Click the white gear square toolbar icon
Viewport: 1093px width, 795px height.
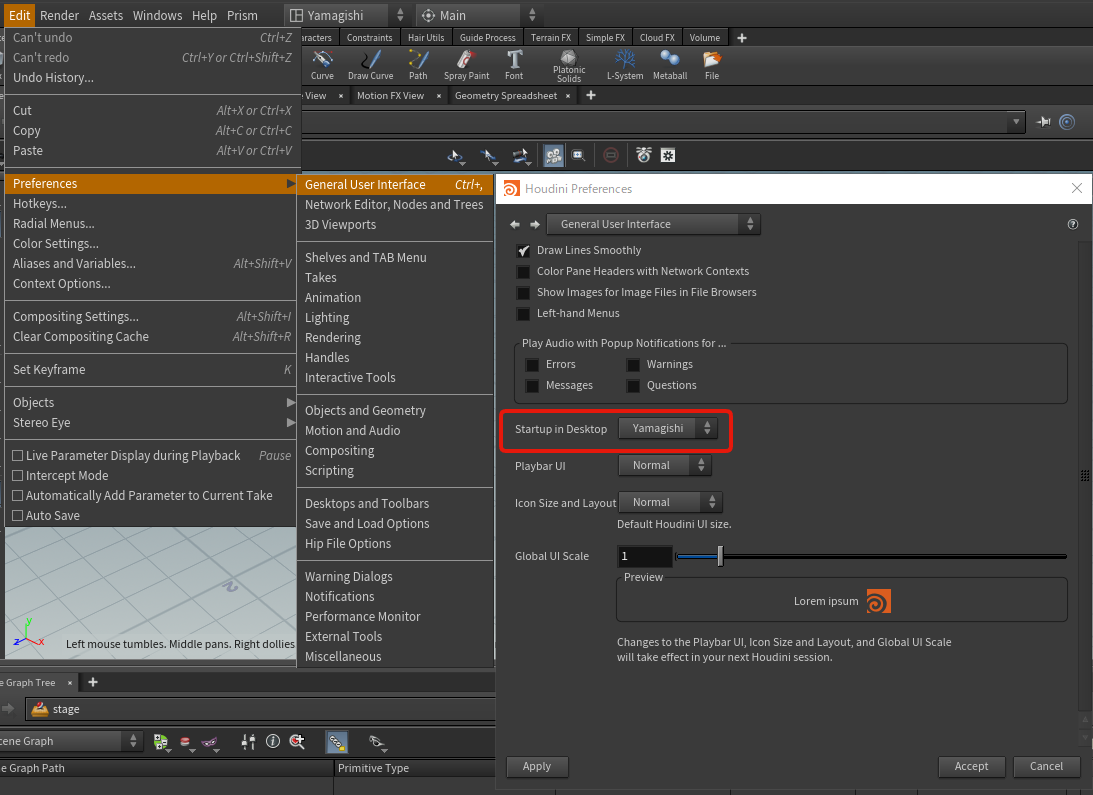coord(668,155)
